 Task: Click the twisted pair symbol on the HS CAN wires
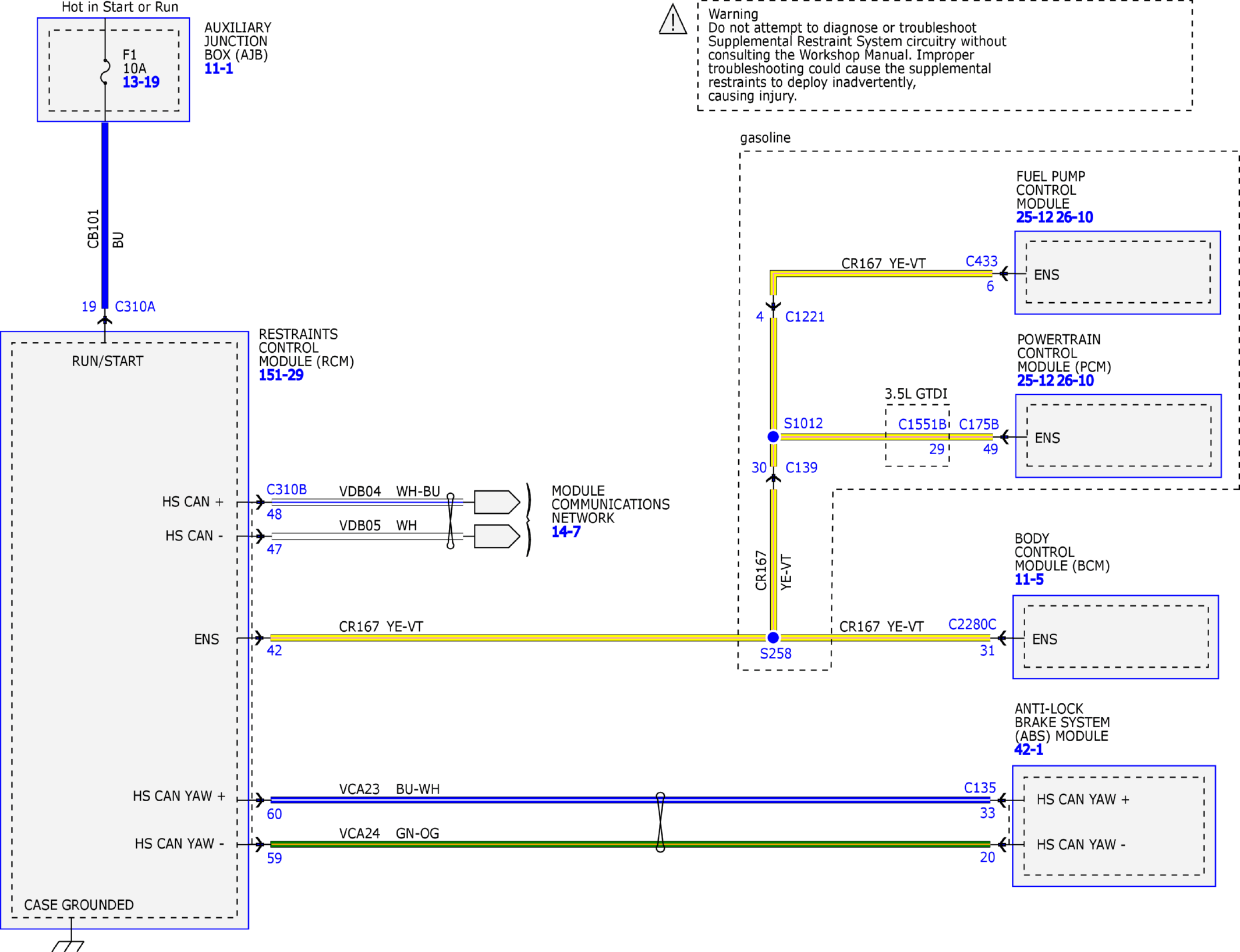point(451,521)
